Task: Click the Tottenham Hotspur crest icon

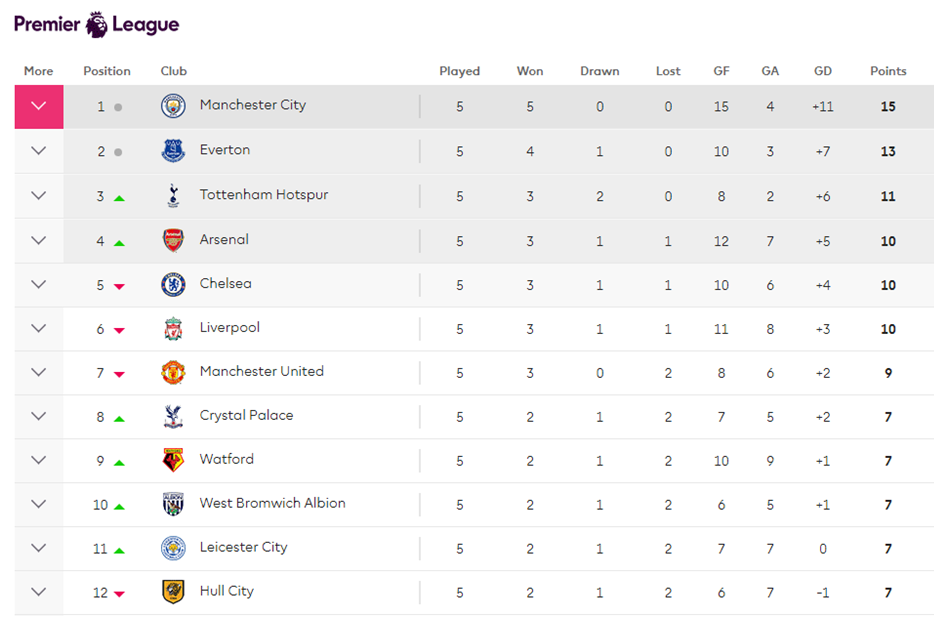Action: (x=174, y=196)
